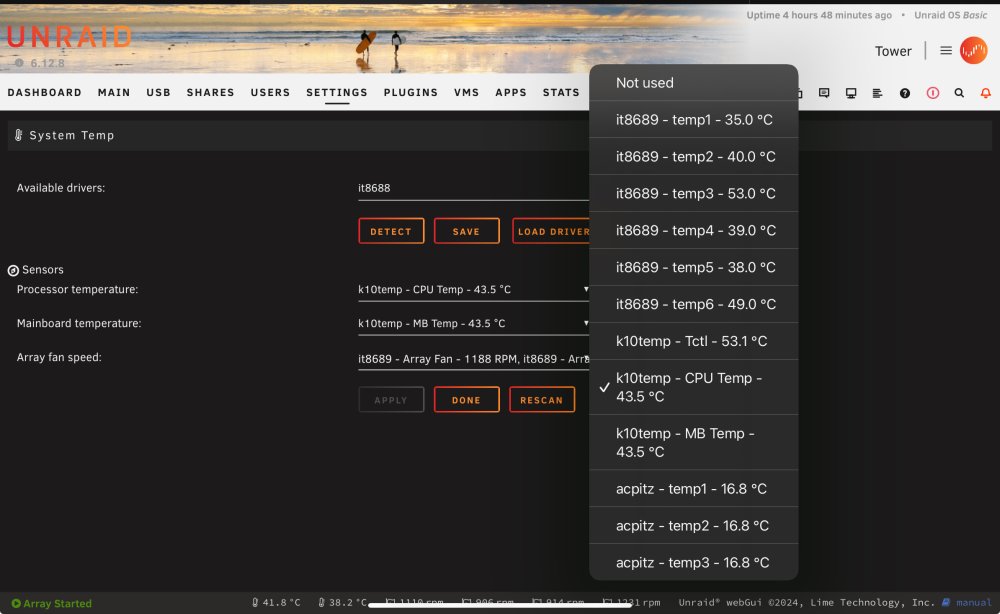Click the Sensors section gauge icon

(13, 270)
